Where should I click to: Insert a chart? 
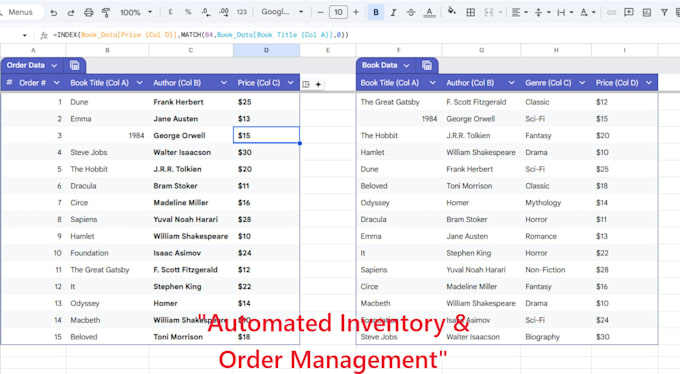647,13
